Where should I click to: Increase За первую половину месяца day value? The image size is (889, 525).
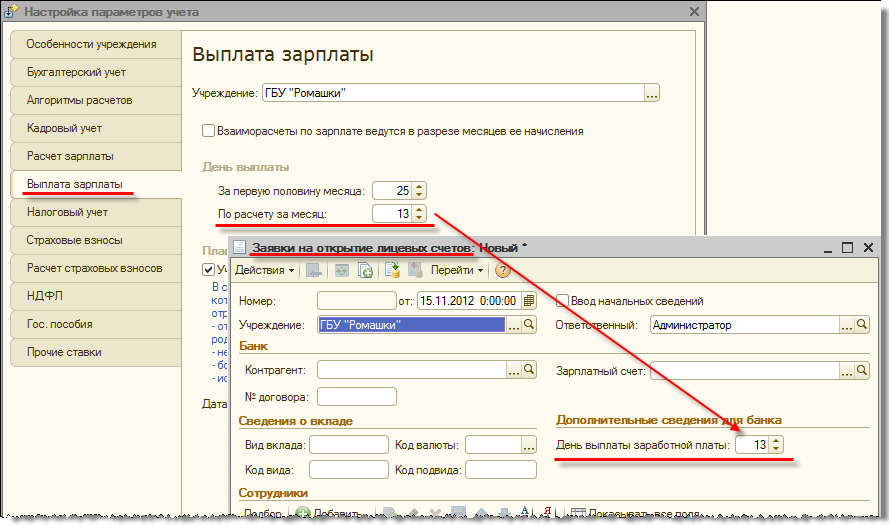(419, 187)
